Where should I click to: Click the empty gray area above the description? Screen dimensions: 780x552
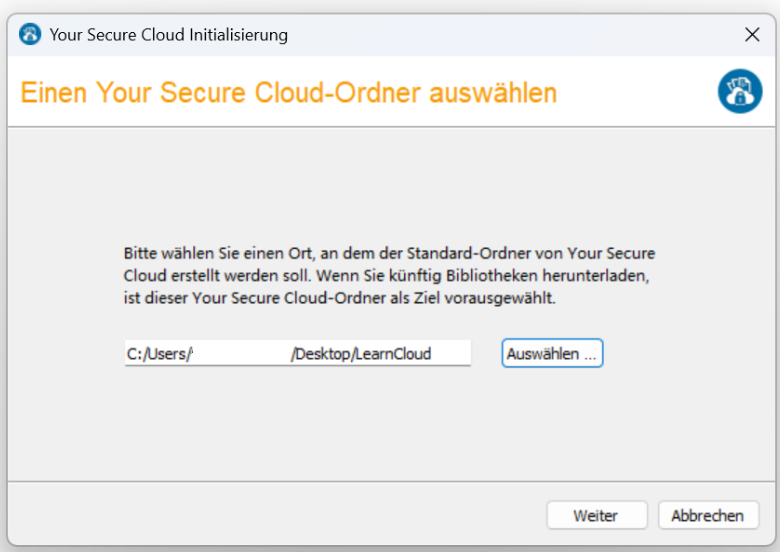point(390,184)
